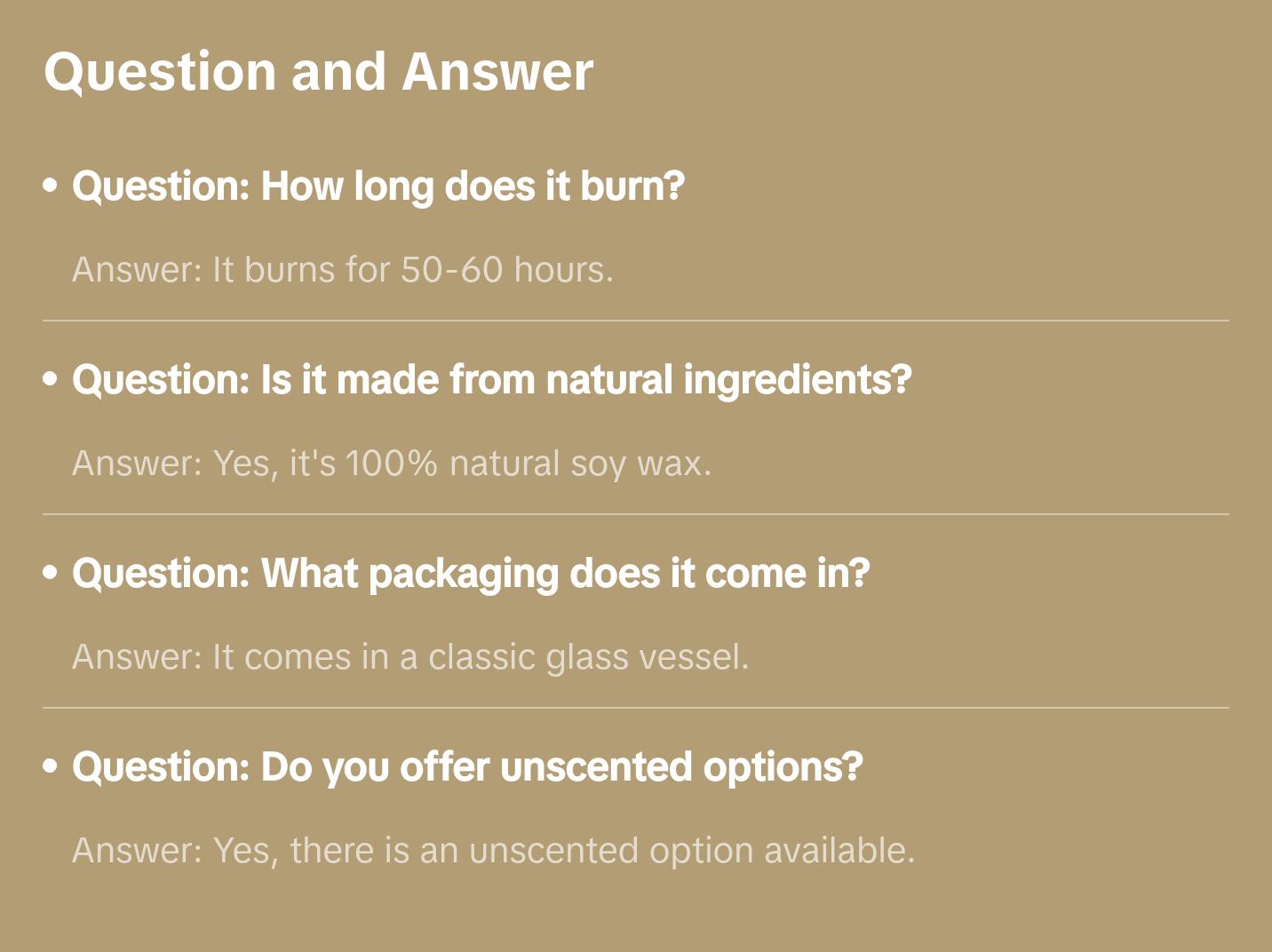
Task: Select the answer 'It burns for 50-60 hours.'
Action: tap(342, 270)
